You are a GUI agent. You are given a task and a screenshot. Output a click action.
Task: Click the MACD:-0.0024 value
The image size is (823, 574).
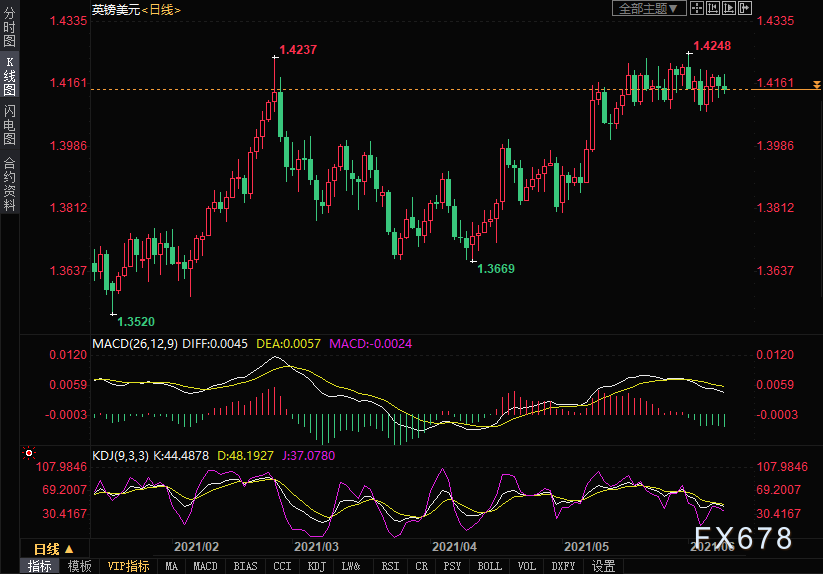pos(371,344)
